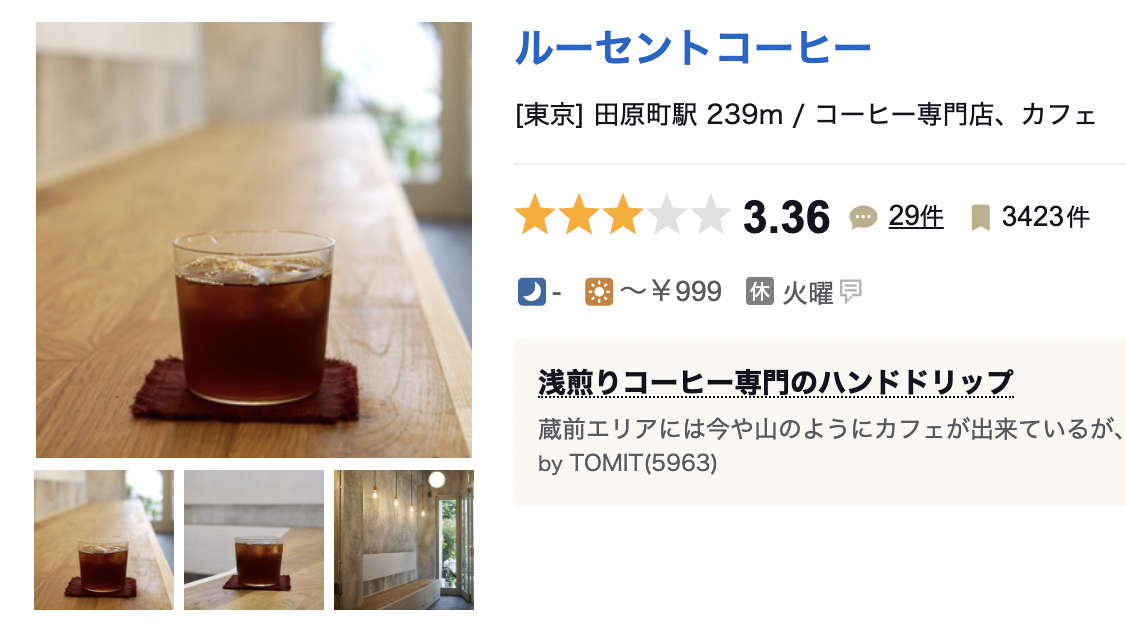The image size is (1126, 636).
Task: Select second thumbnail of iced coffee glass
Action: (253, 540)
